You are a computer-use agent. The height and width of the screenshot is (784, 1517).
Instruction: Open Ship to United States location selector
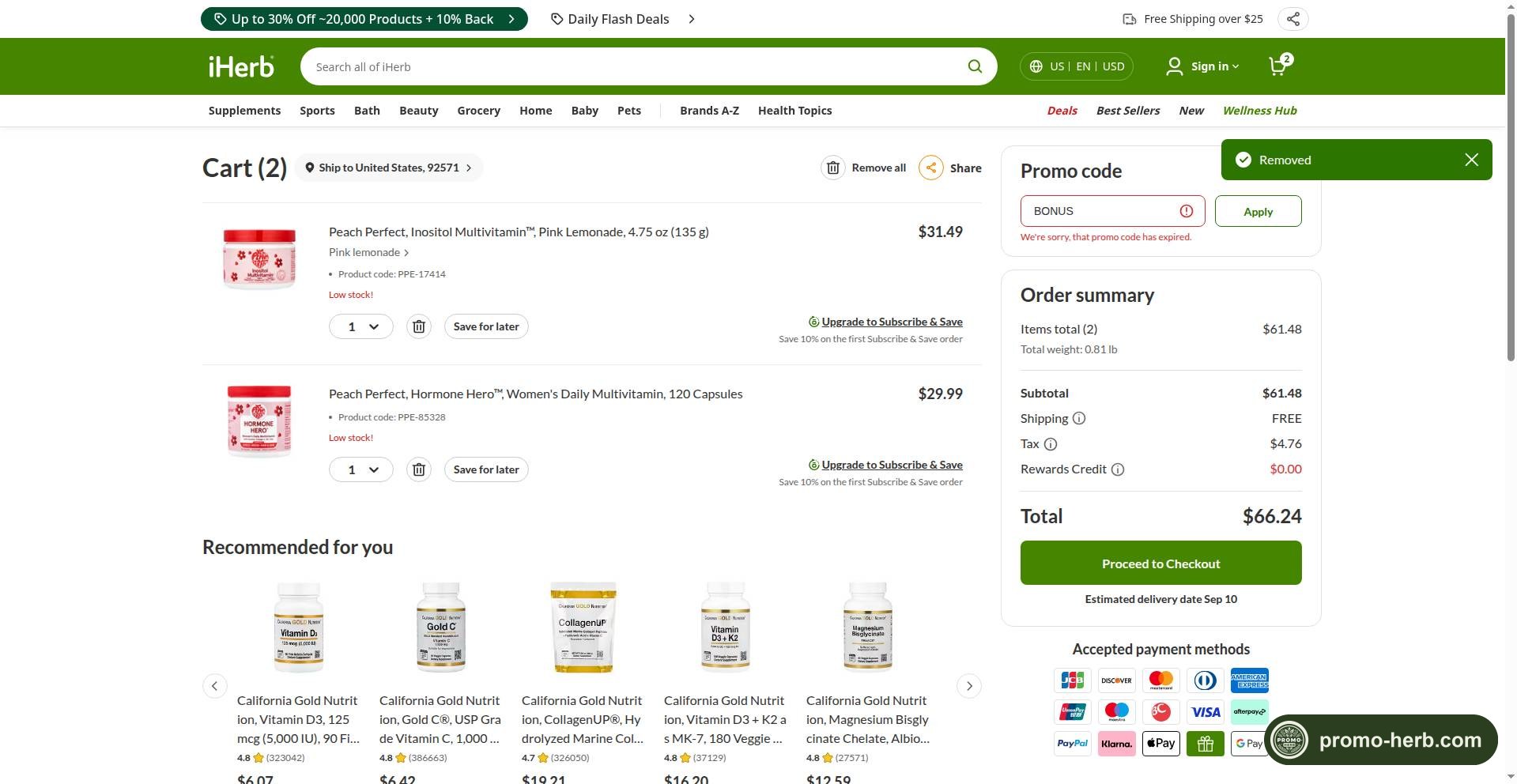click(388, 168)
